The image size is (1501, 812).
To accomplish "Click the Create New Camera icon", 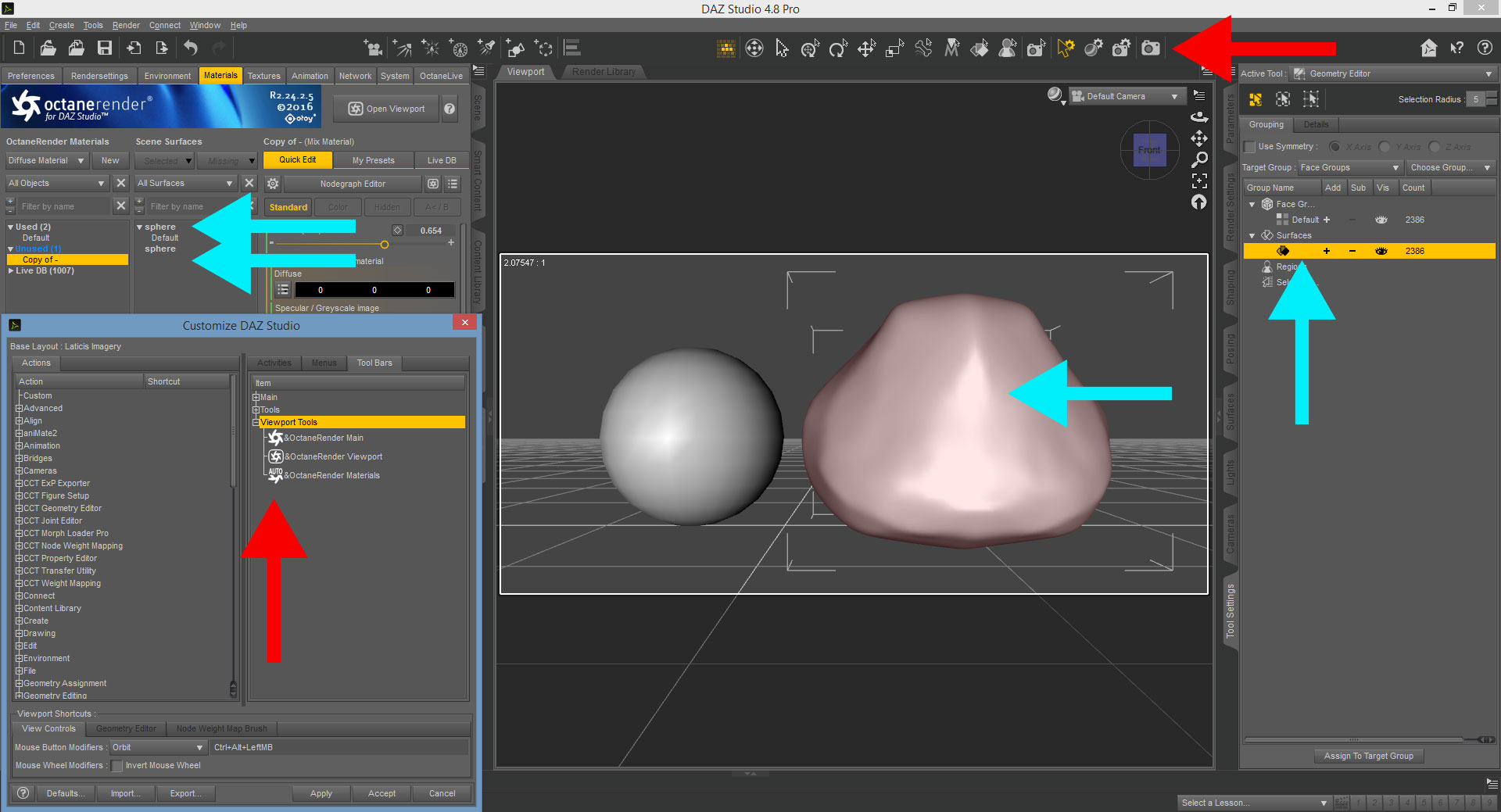I will tap(374, 48).
